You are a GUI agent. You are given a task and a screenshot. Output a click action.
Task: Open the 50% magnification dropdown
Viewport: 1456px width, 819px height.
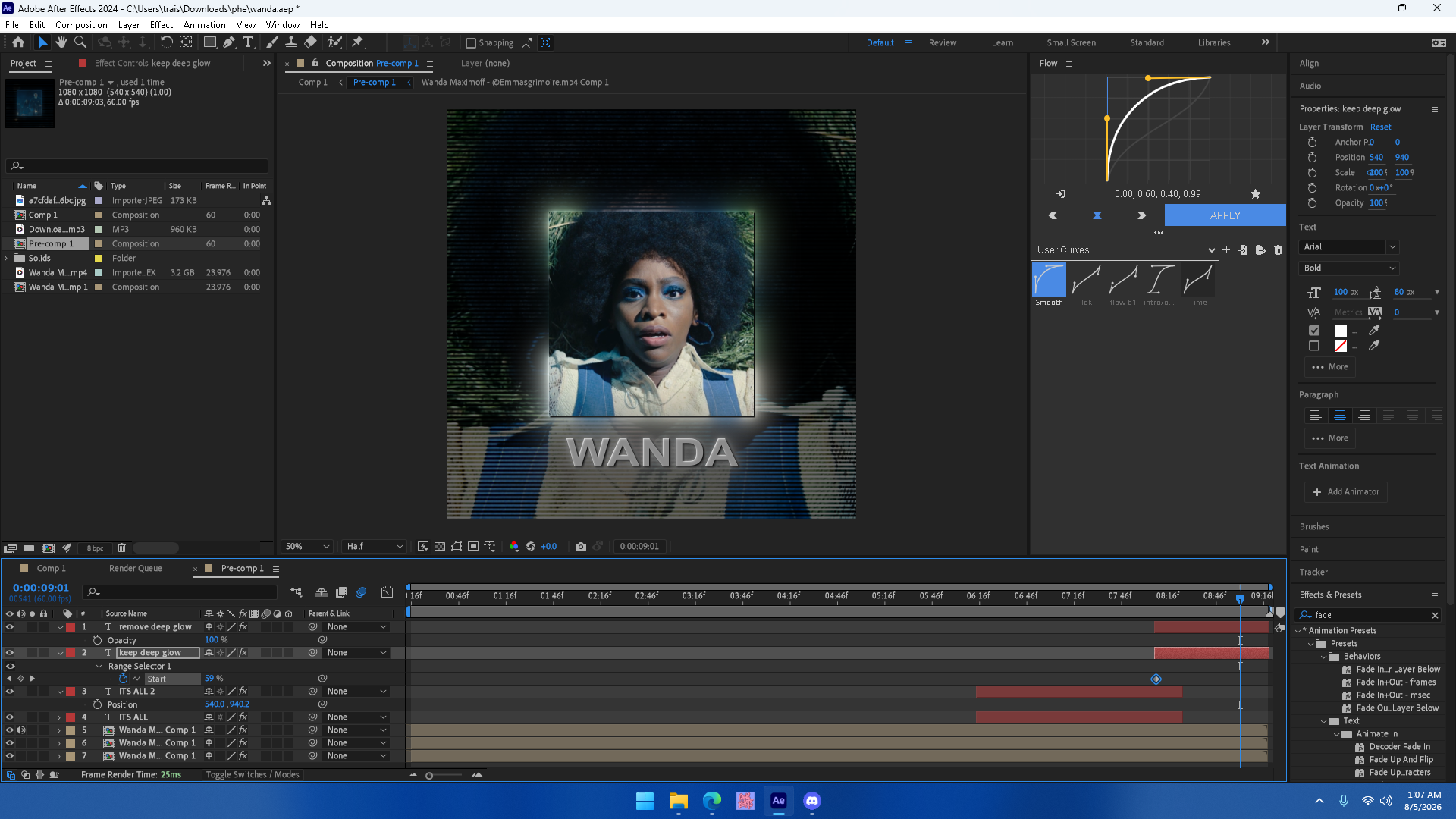point(307,546)
